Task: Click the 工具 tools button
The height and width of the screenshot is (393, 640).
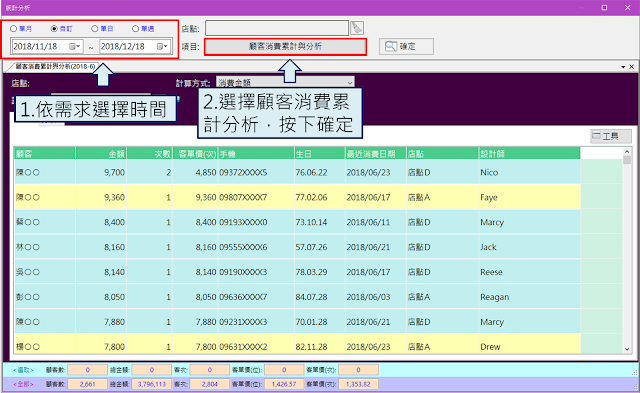Action: (611, 136)
